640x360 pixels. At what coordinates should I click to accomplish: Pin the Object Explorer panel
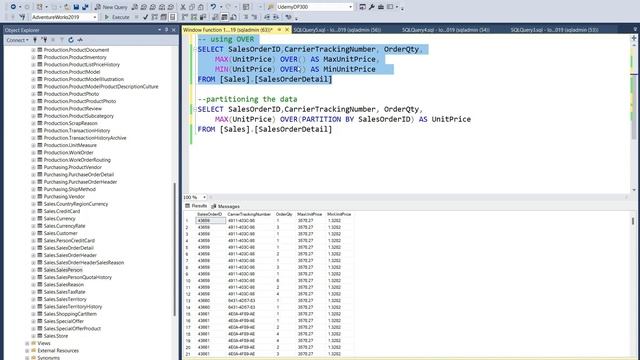pyautogui.click(x=167, y=30)
